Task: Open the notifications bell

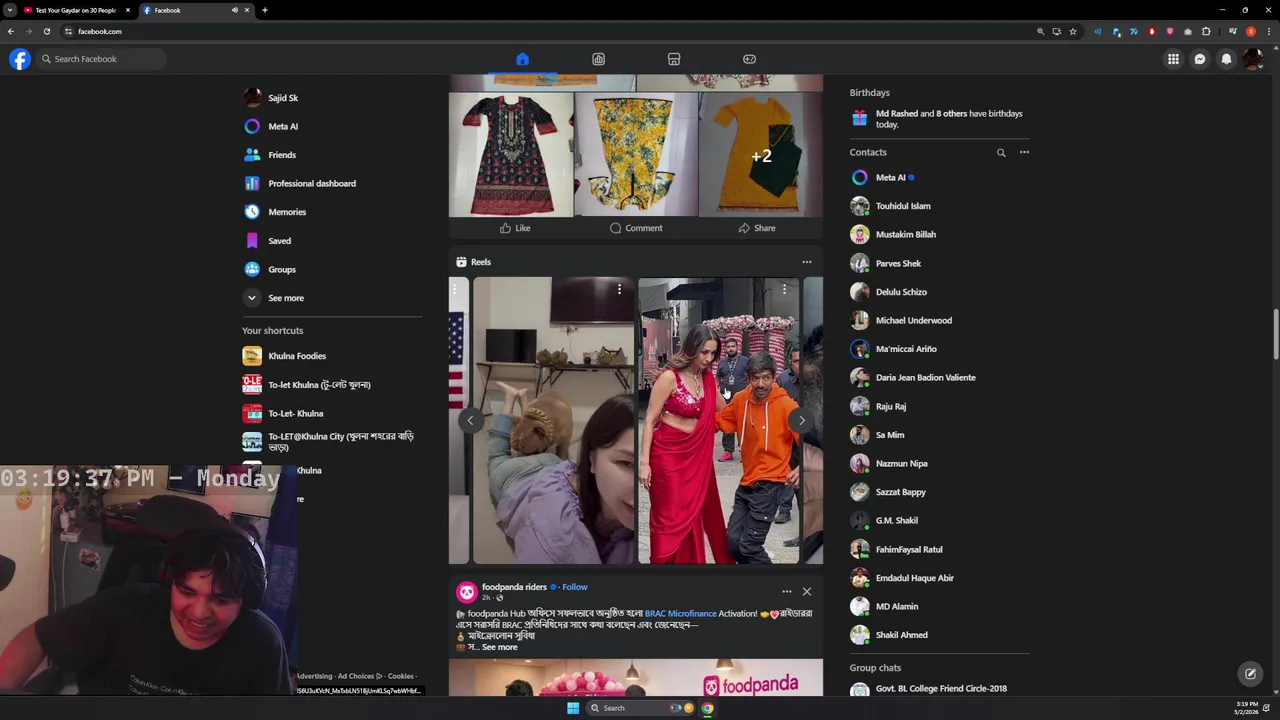Action: pyautogui.click(x=1226, y=59)
